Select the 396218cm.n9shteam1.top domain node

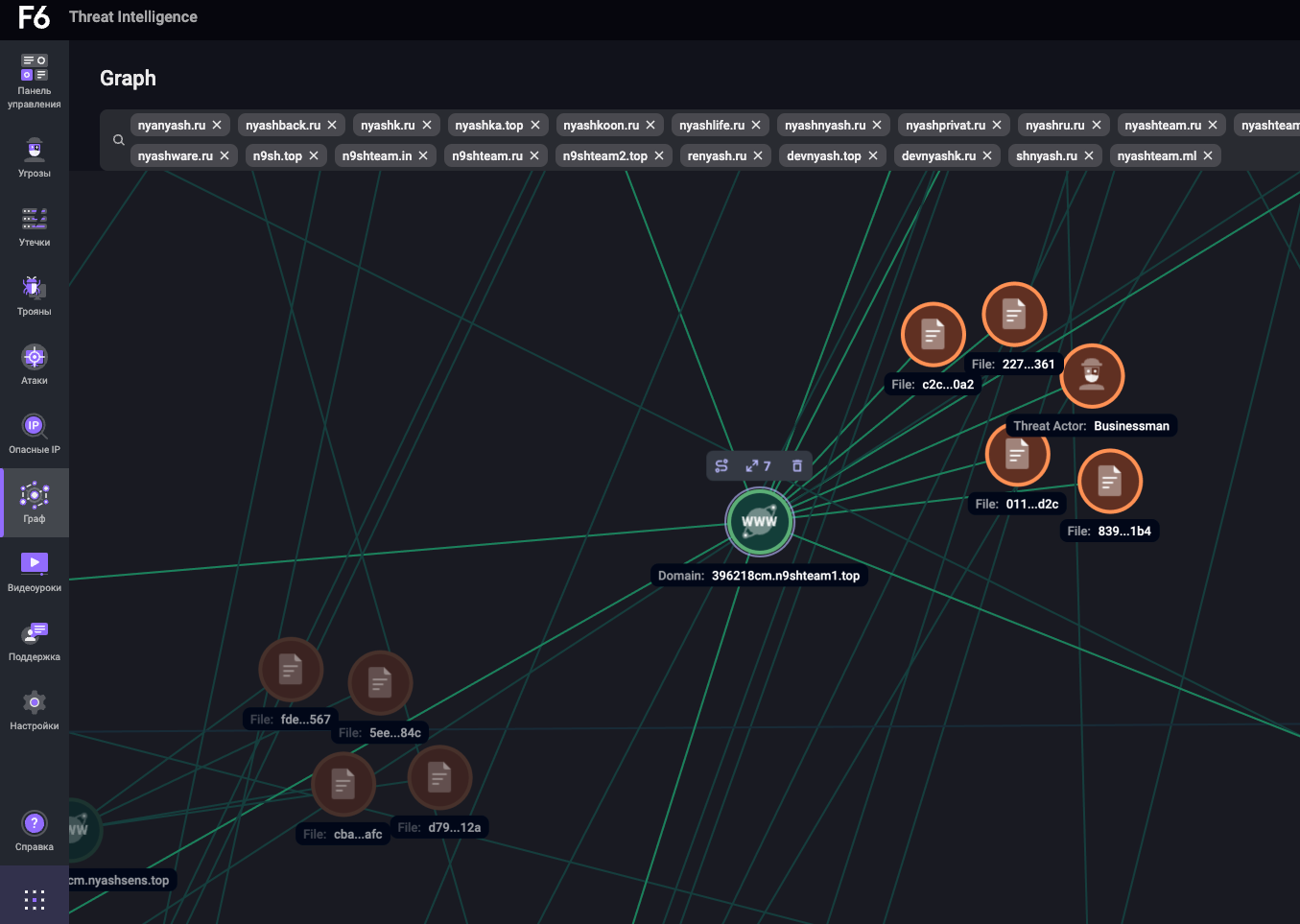759,522
